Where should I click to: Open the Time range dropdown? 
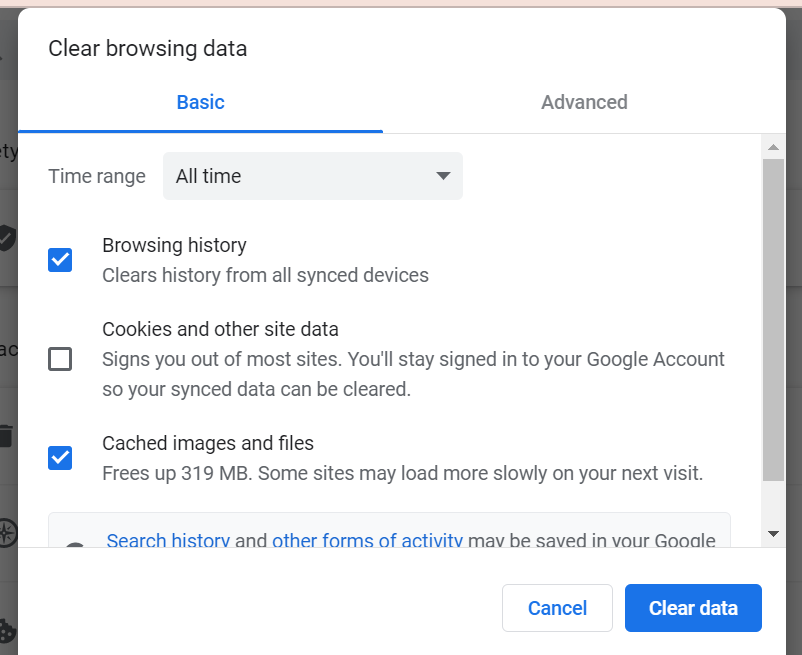[x=313, y=176]
